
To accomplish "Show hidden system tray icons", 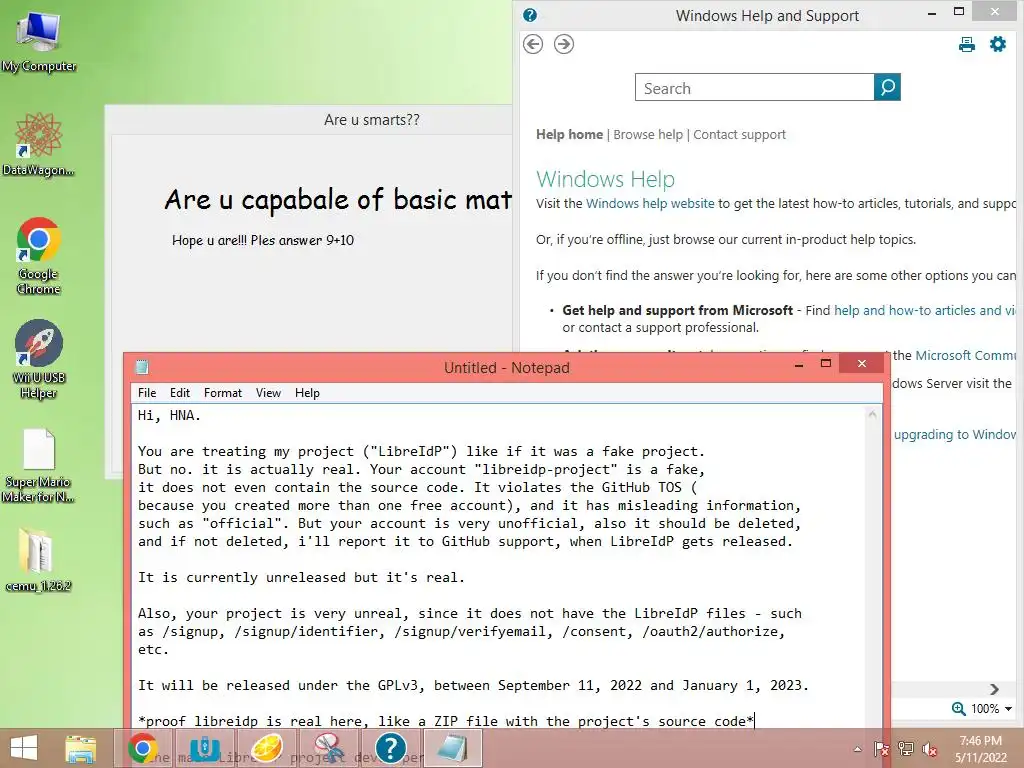I will point(857,750).
